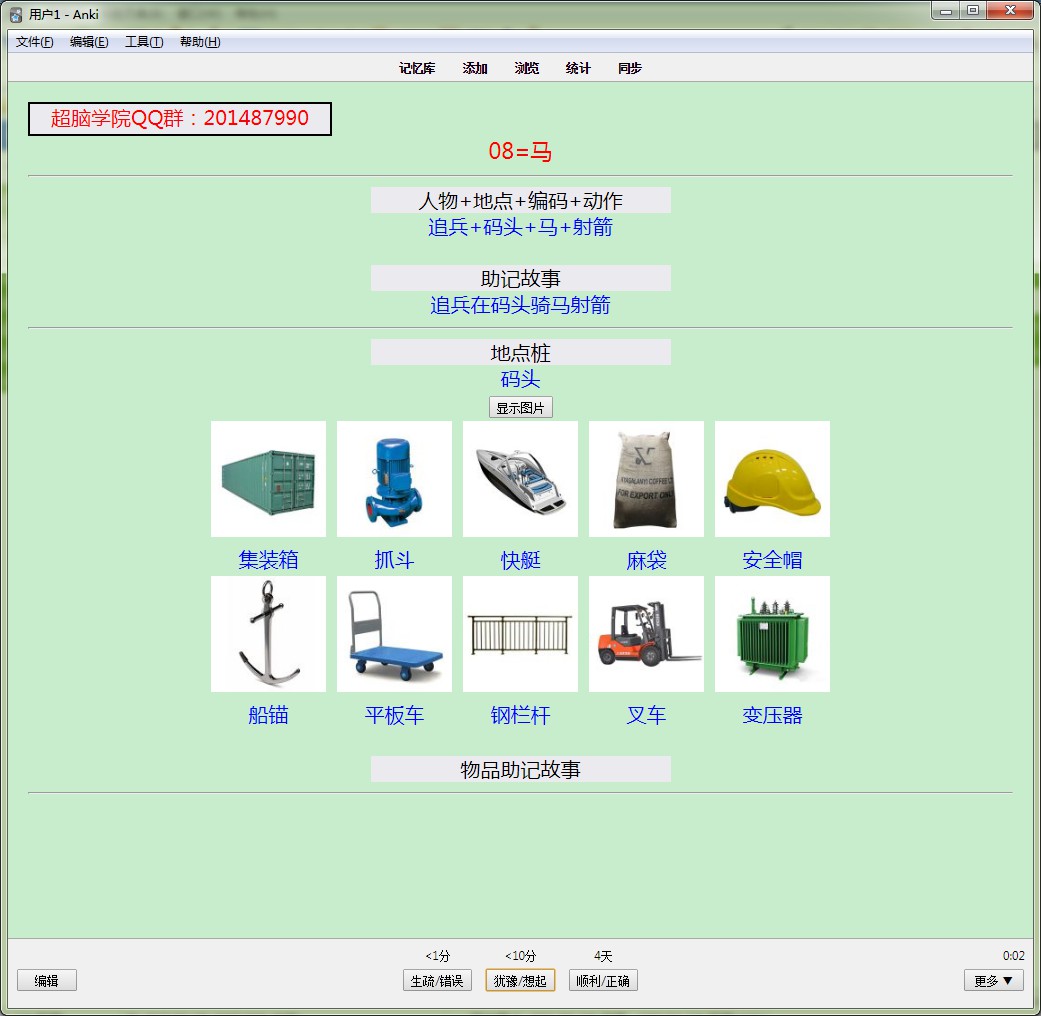This screenshot has width=1041, height=1016.
Task: Click the 追兵在码头骑马射箭 story text
Action: 520,305
